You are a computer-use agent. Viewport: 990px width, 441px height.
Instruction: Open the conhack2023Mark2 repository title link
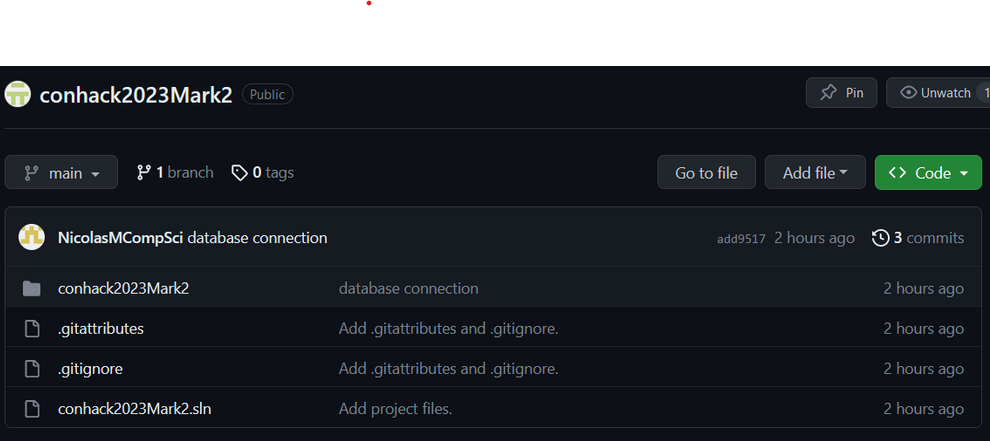136,95
